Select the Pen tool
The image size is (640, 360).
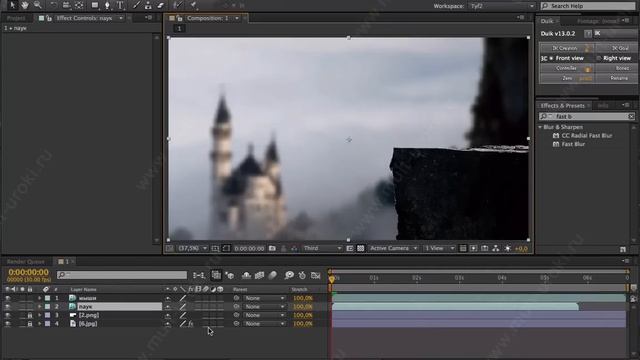pyautogui.click(x=107, y=5)
